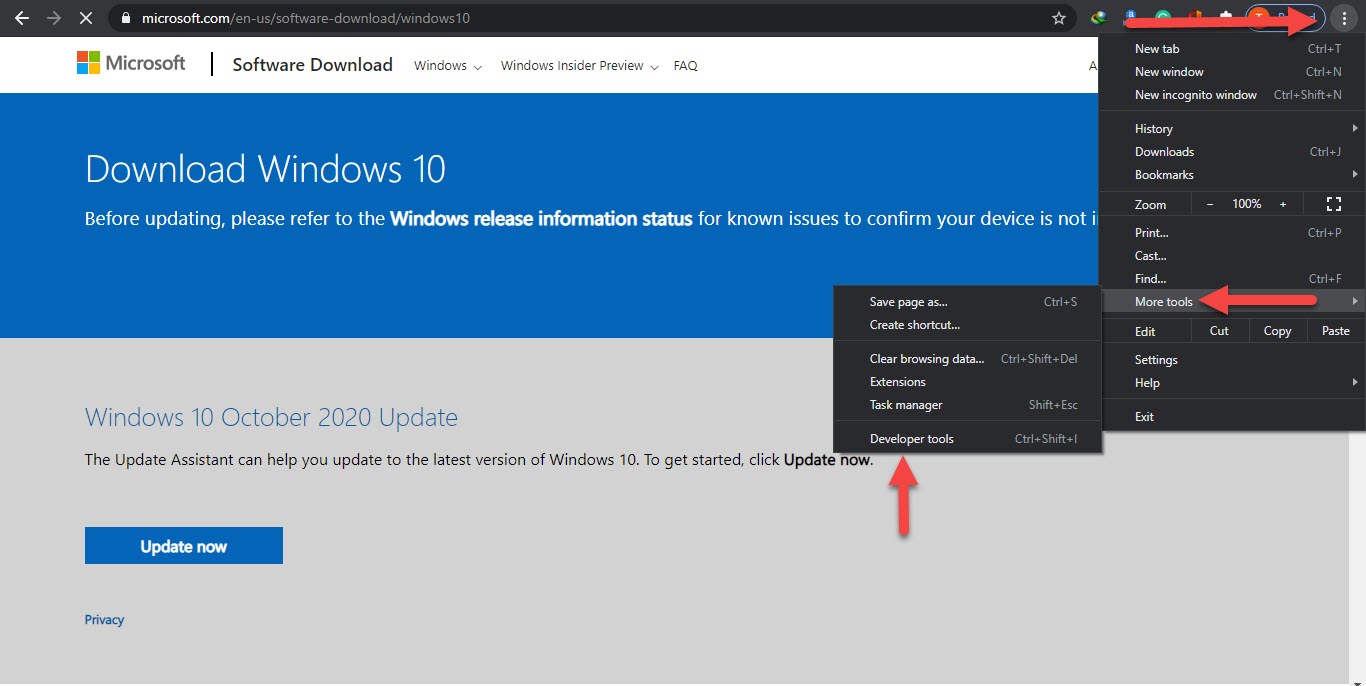Screen dimensions: 1366x686
Task: Expand the Windows Insider Preview dropdown
Action: (x=579, y=66)
